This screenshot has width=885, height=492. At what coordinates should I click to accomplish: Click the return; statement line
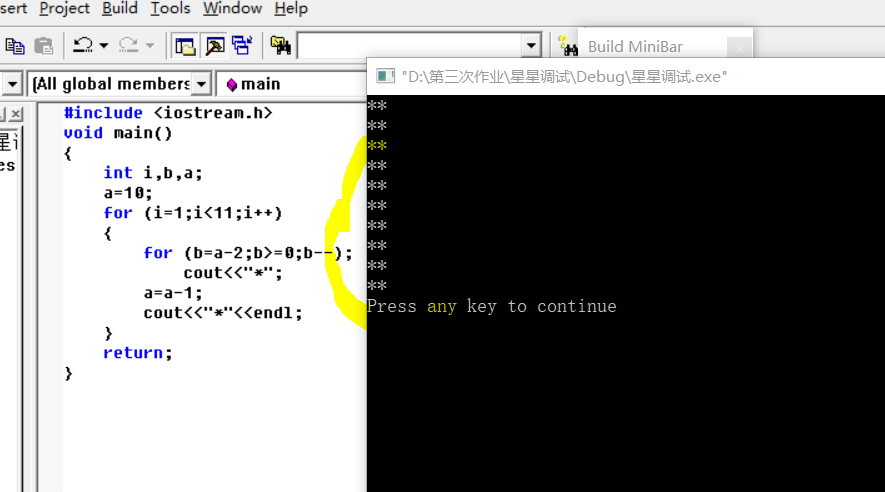pos(137,353)
